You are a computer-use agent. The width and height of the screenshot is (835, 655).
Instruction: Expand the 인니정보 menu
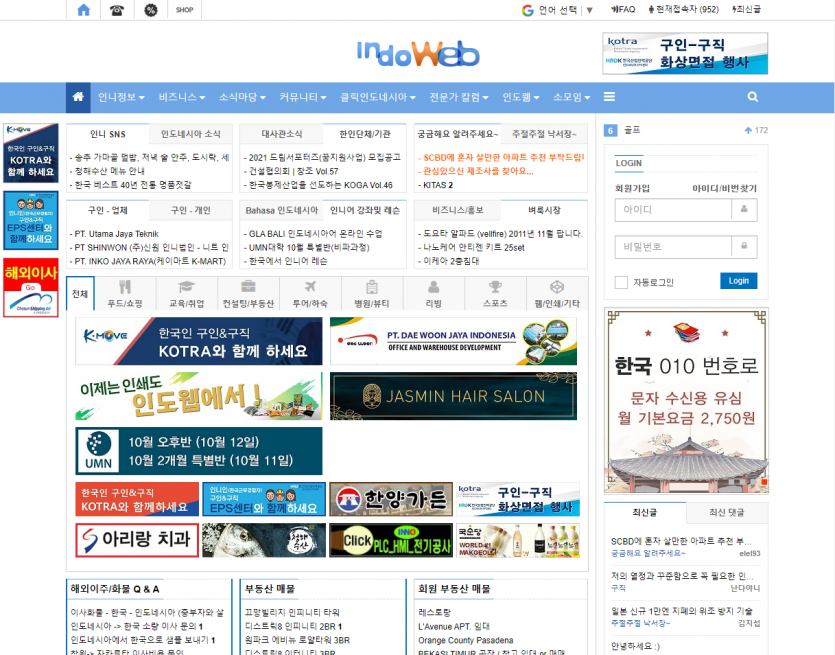click(121, 97)
